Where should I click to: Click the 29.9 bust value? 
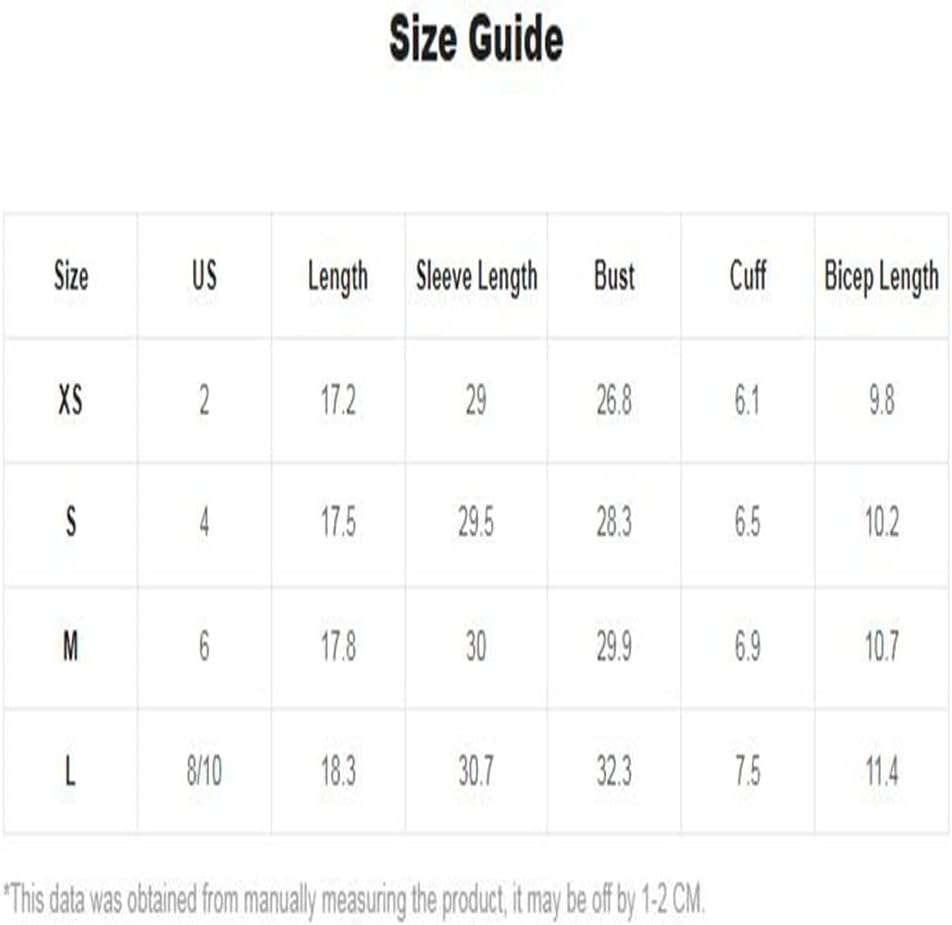coord(614,646)
